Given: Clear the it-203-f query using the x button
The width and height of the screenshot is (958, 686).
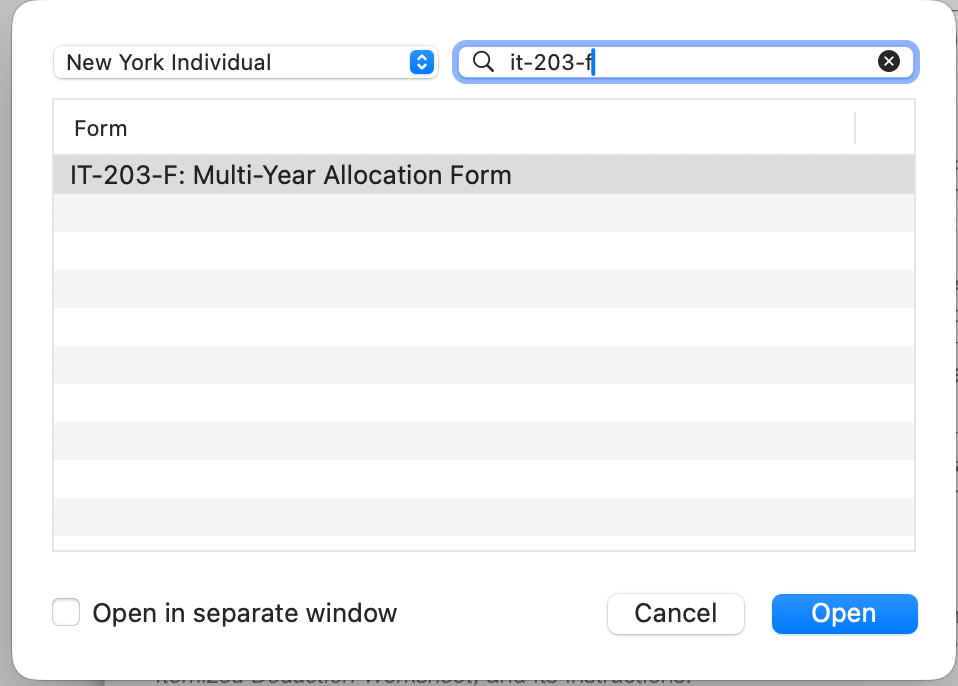Looking at the screenshot, I should click(888, 61).
